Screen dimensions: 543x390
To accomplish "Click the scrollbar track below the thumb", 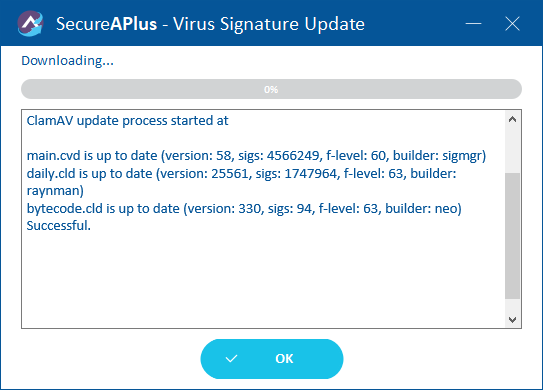I will [x=513, y=305].
